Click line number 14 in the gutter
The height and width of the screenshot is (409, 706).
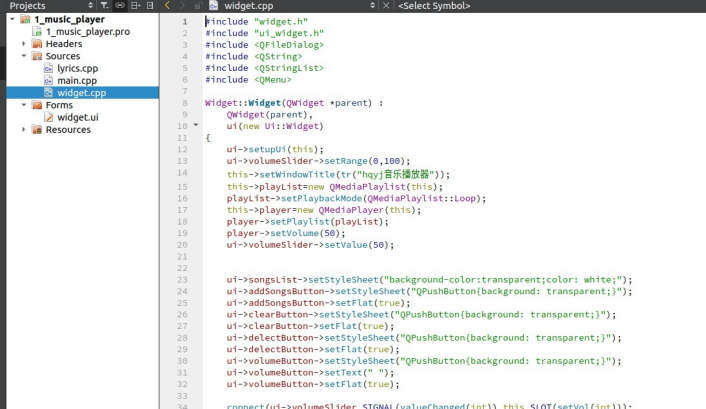(x=182, y=173)
